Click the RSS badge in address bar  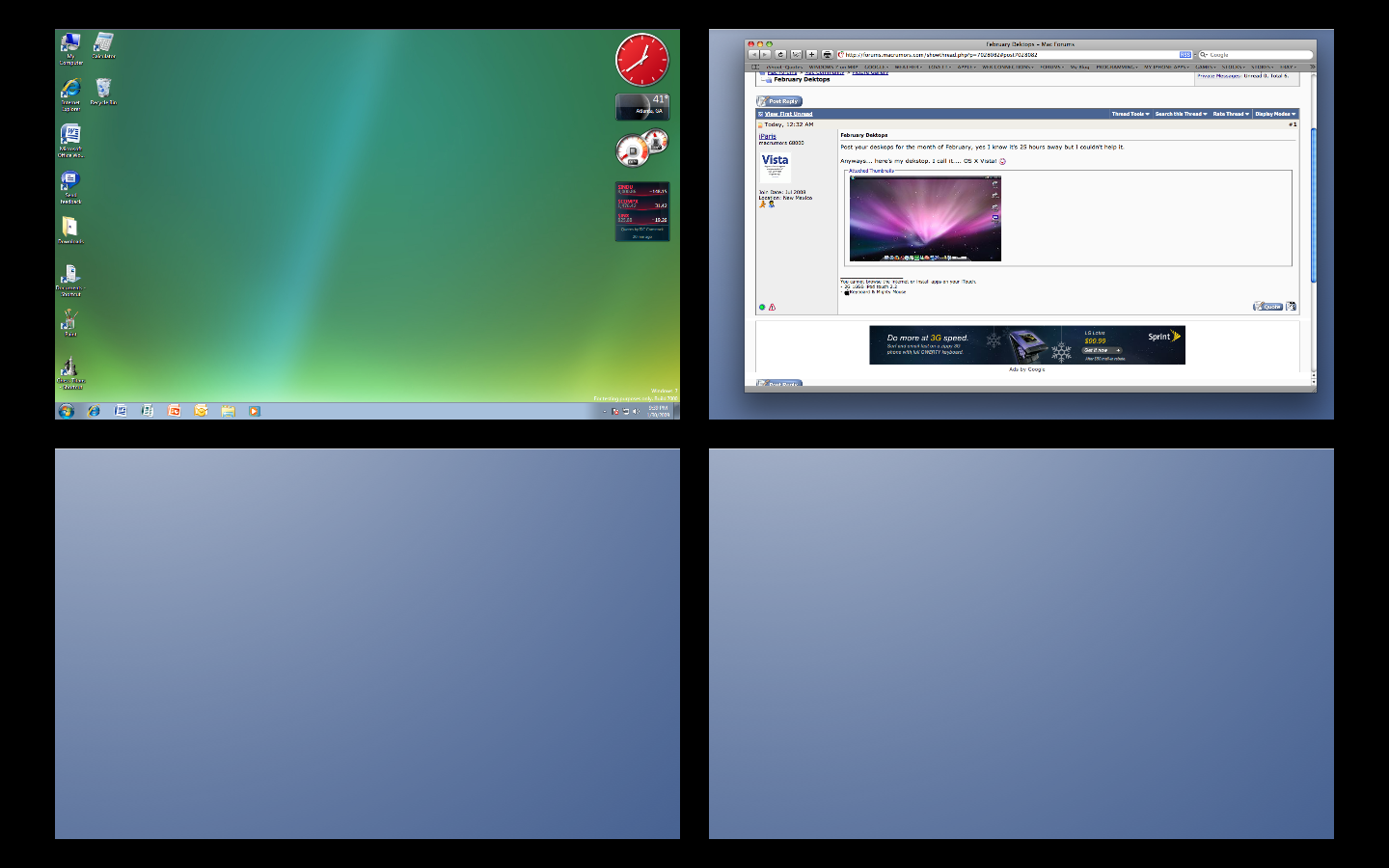[x=1185, y=55]
